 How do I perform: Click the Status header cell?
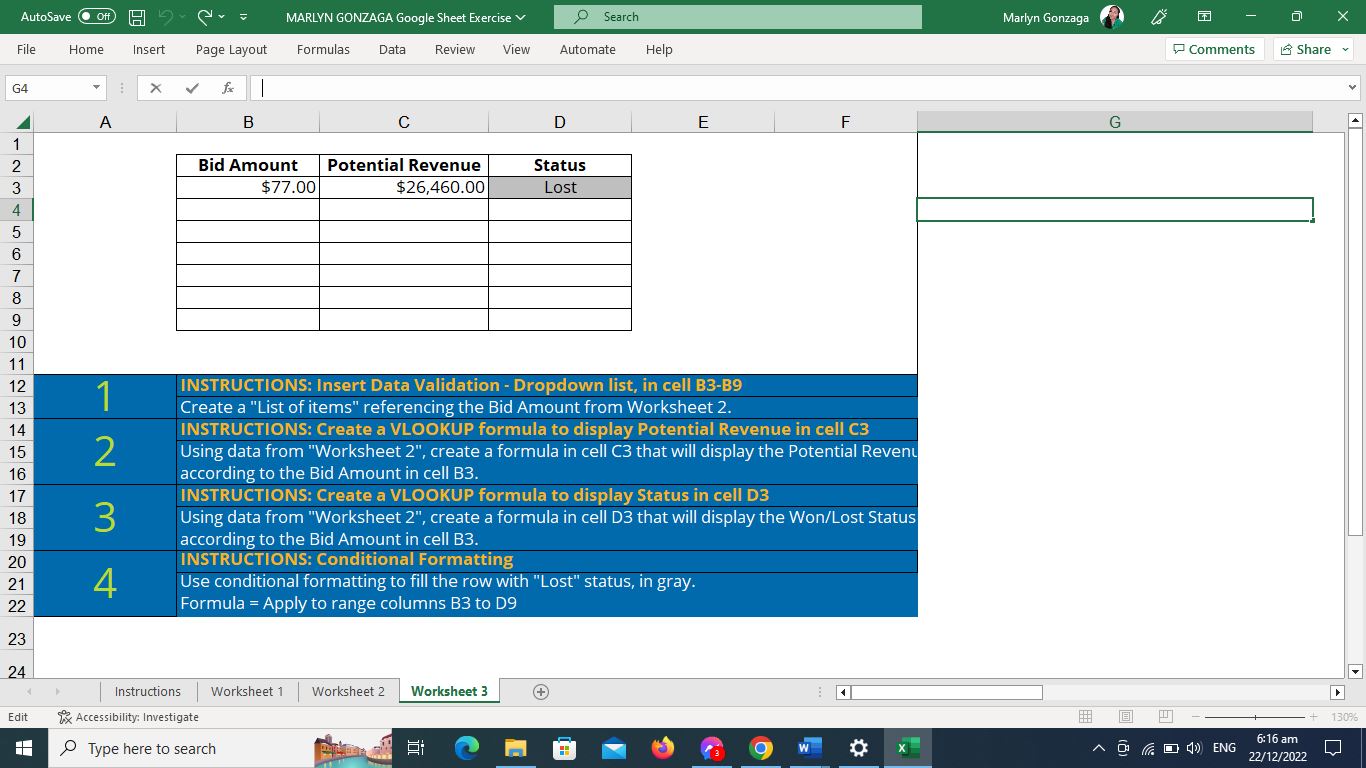point(560,165)
